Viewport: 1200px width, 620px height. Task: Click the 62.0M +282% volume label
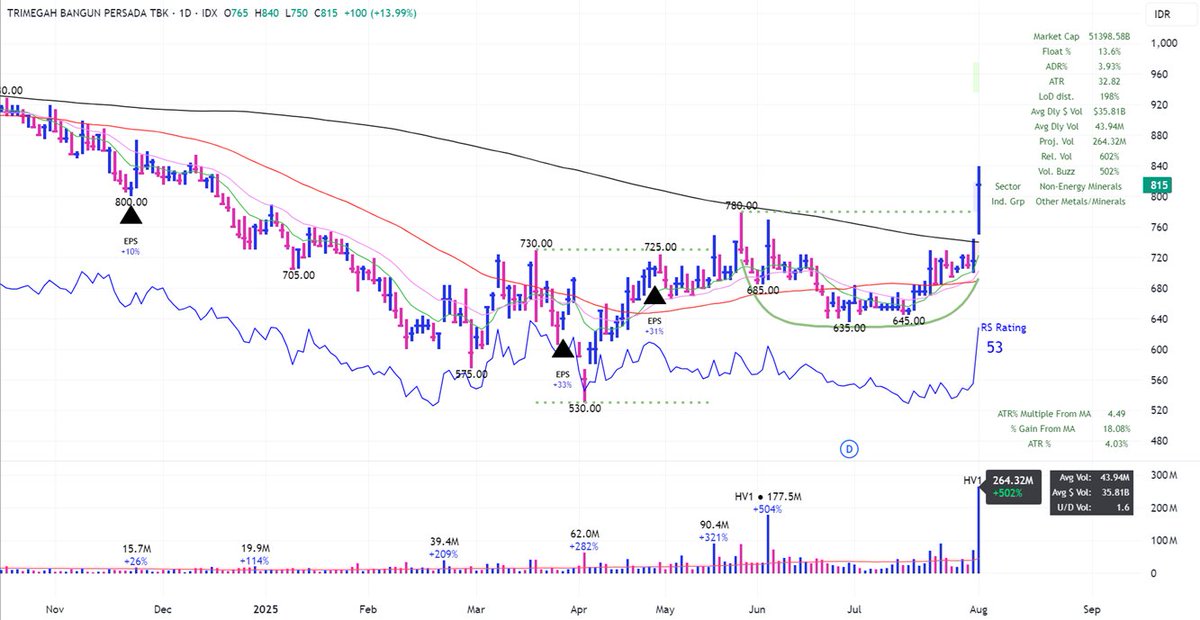[x=584, y=541]
